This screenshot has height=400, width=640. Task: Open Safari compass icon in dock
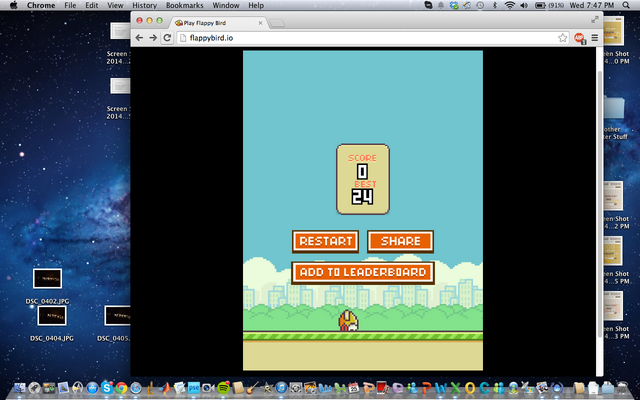coord(136,388)
